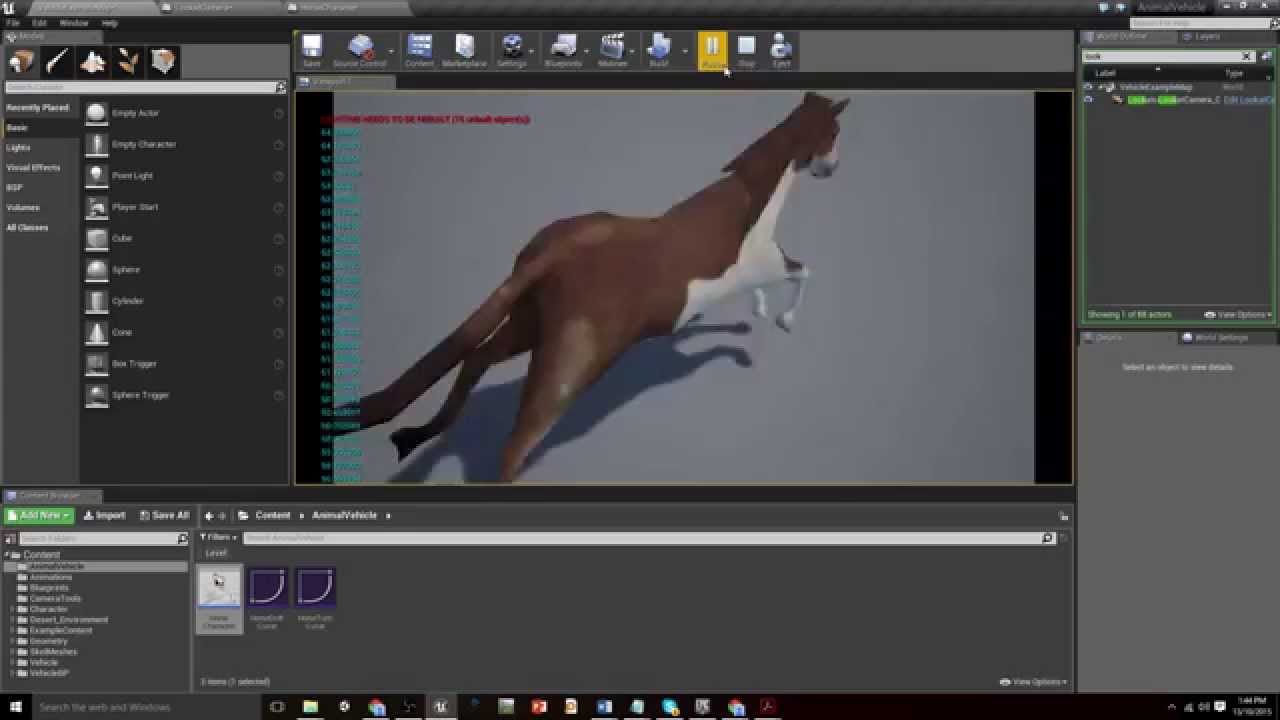Select the Horse Character asset thumbnail
This screenshot has width=1280, height=720.
tap(219, 588)
